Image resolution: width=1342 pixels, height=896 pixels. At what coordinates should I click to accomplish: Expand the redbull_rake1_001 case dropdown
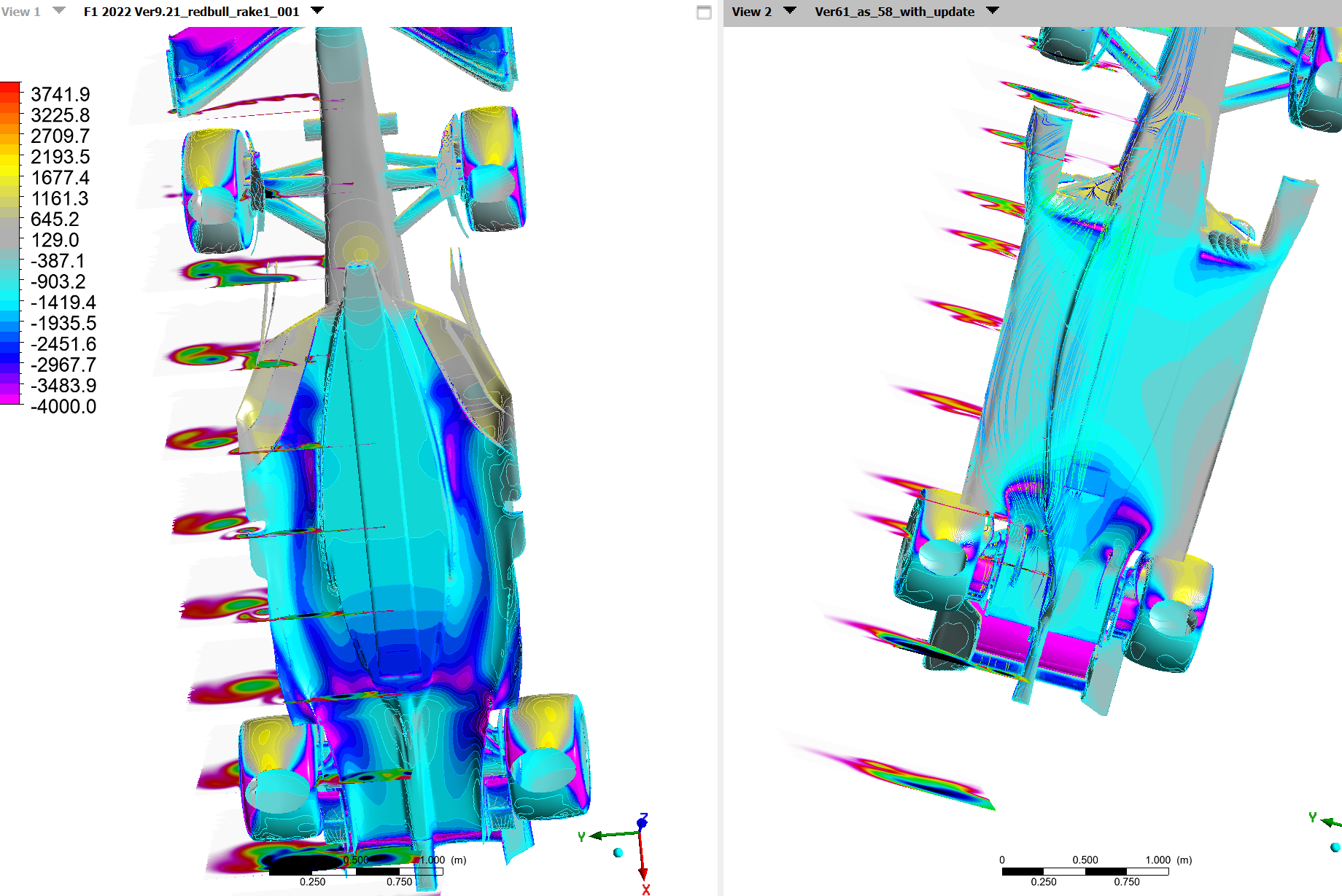click(317, 11)
